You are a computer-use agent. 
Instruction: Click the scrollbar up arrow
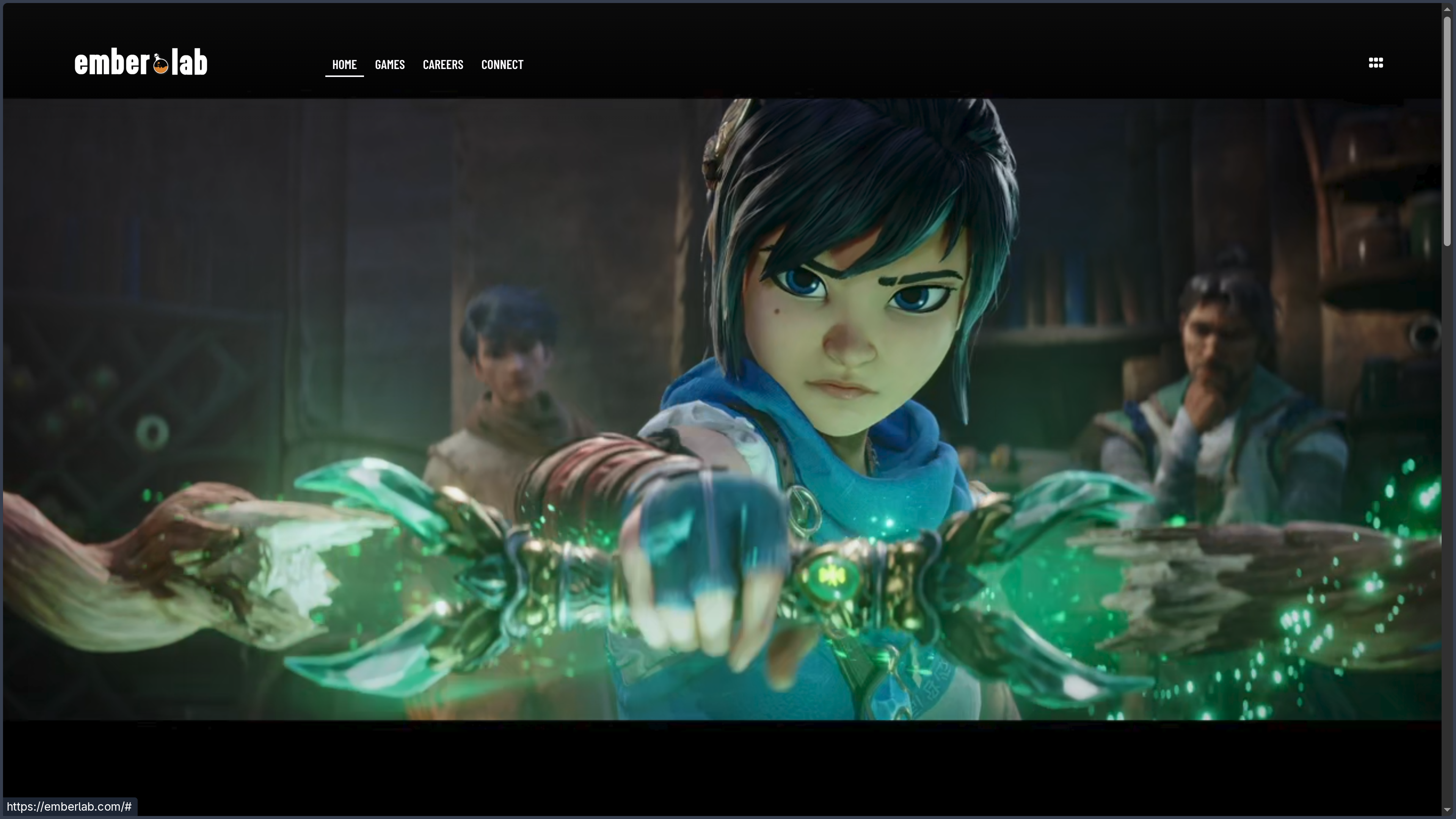(x=1448, y=8)
